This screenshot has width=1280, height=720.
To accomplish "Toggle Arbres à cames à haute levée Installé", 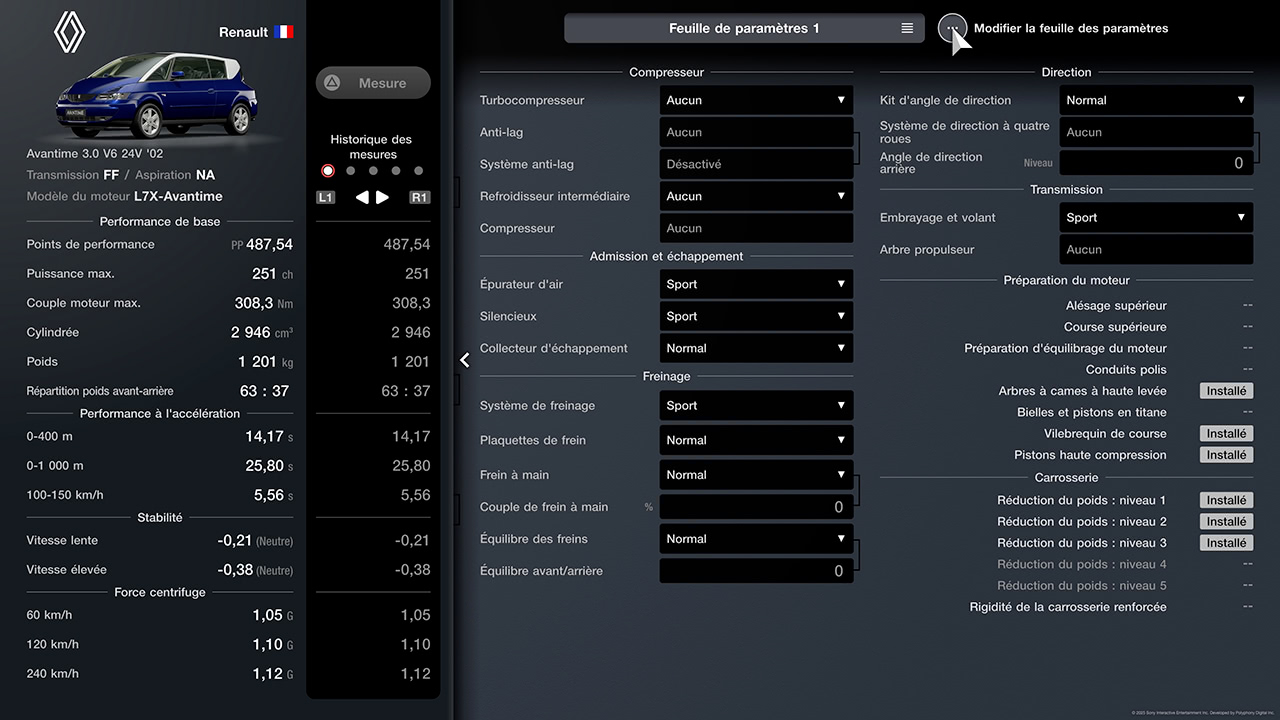I will tap(1226, 391).
